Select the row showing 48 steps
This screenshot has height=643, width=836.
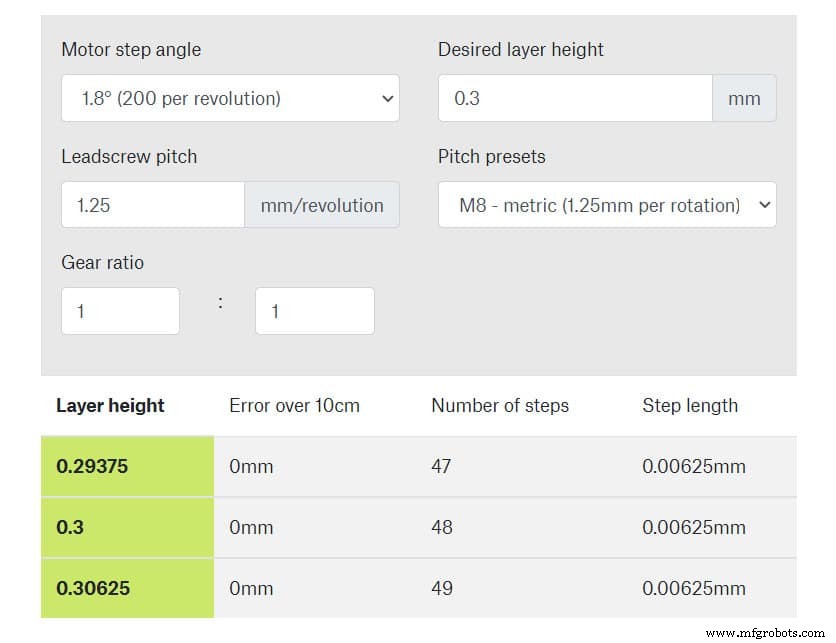coord(443,527)
